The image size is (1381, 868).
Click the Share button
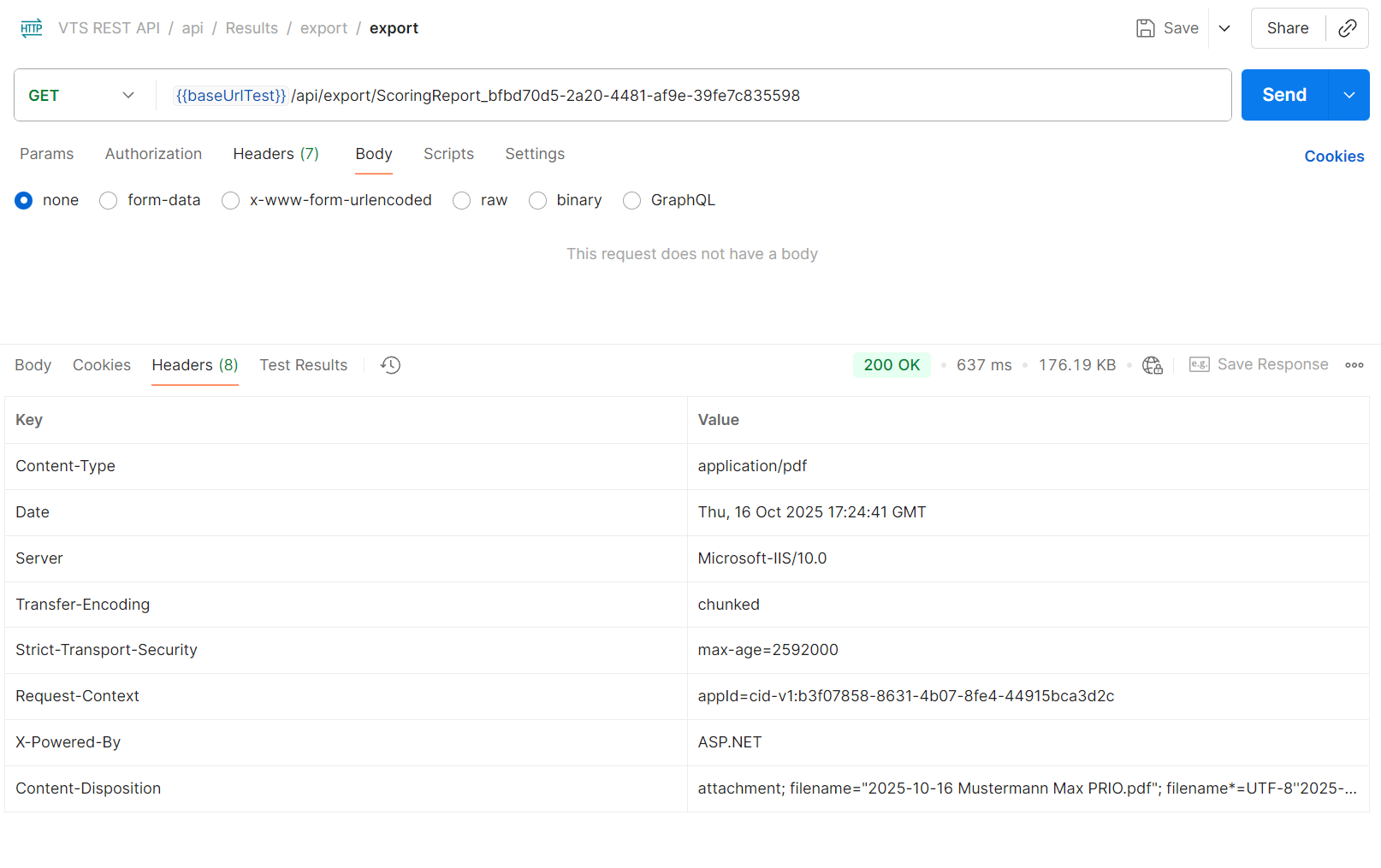tap(1287, 28)
